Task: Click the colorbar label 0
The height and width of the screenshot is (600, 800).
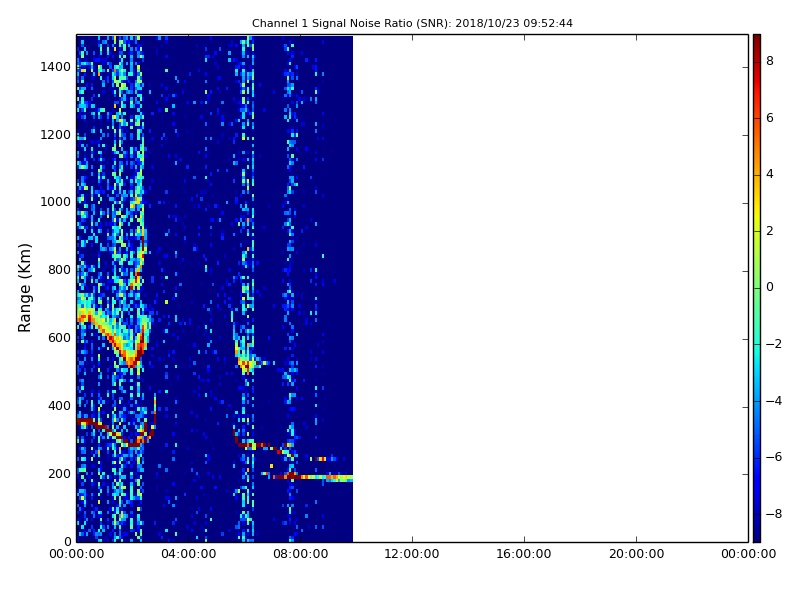Action: pyautogui.click(x=770, y=287)
